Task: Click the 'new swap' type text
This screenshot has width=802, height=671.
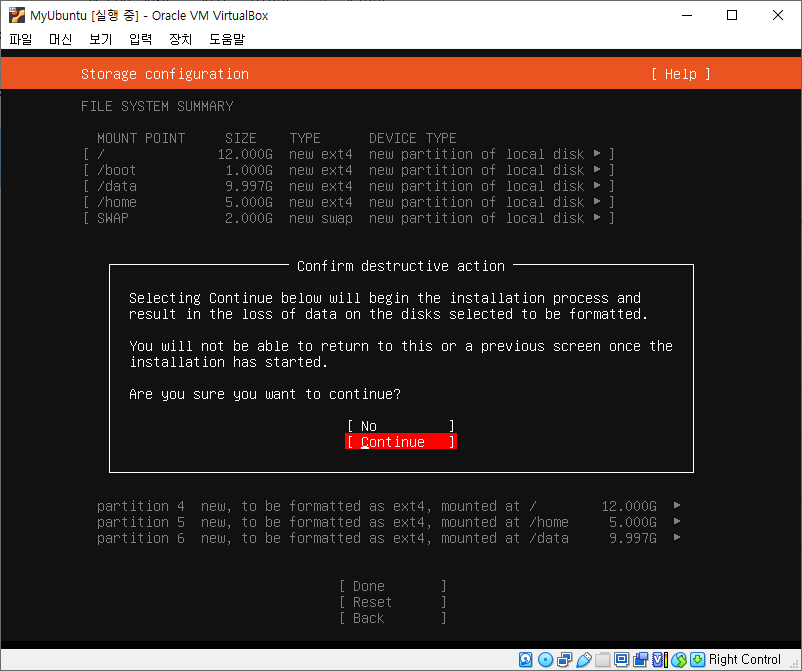Action: click(x=321, y=218)
